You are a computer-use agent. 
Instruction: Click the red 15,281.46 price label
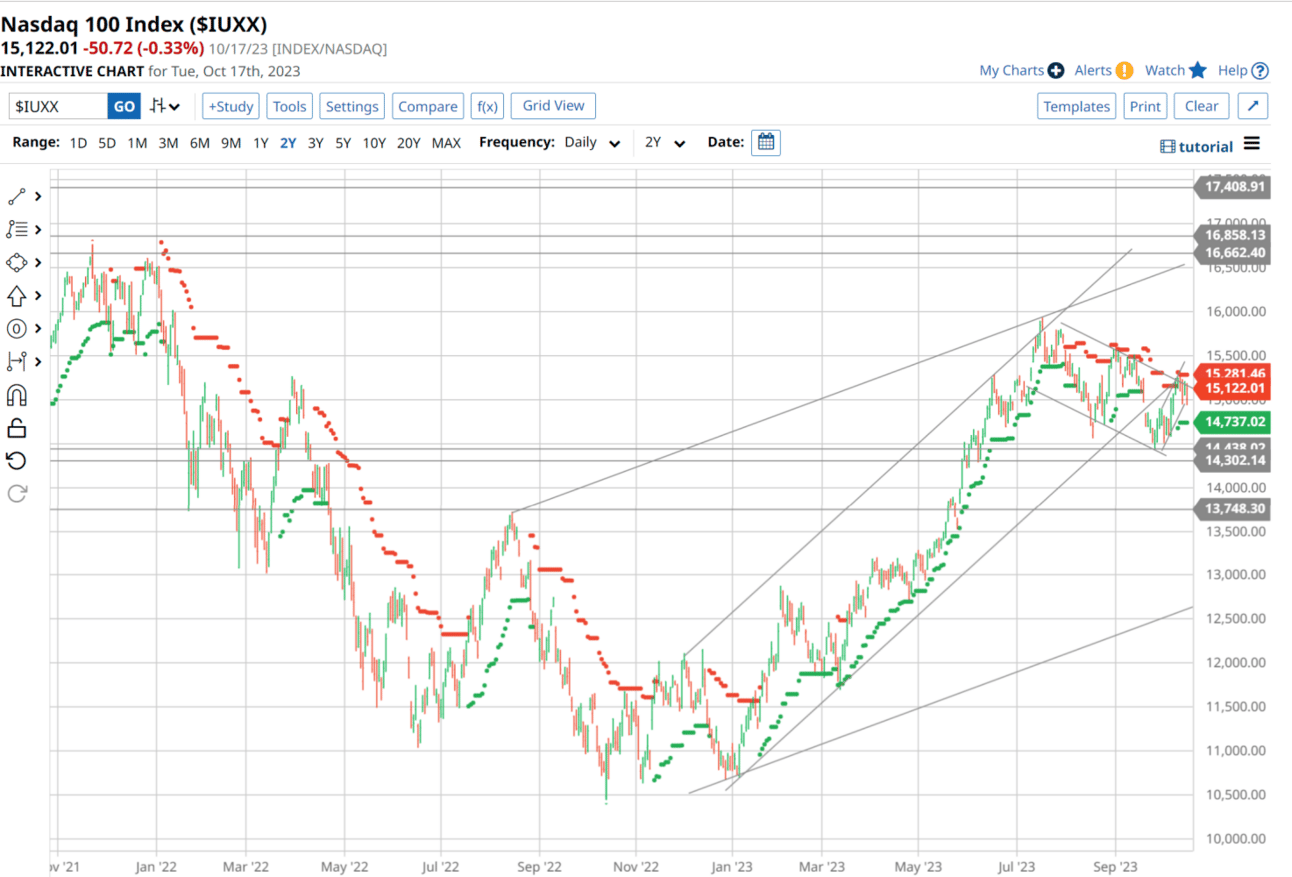1233,373
